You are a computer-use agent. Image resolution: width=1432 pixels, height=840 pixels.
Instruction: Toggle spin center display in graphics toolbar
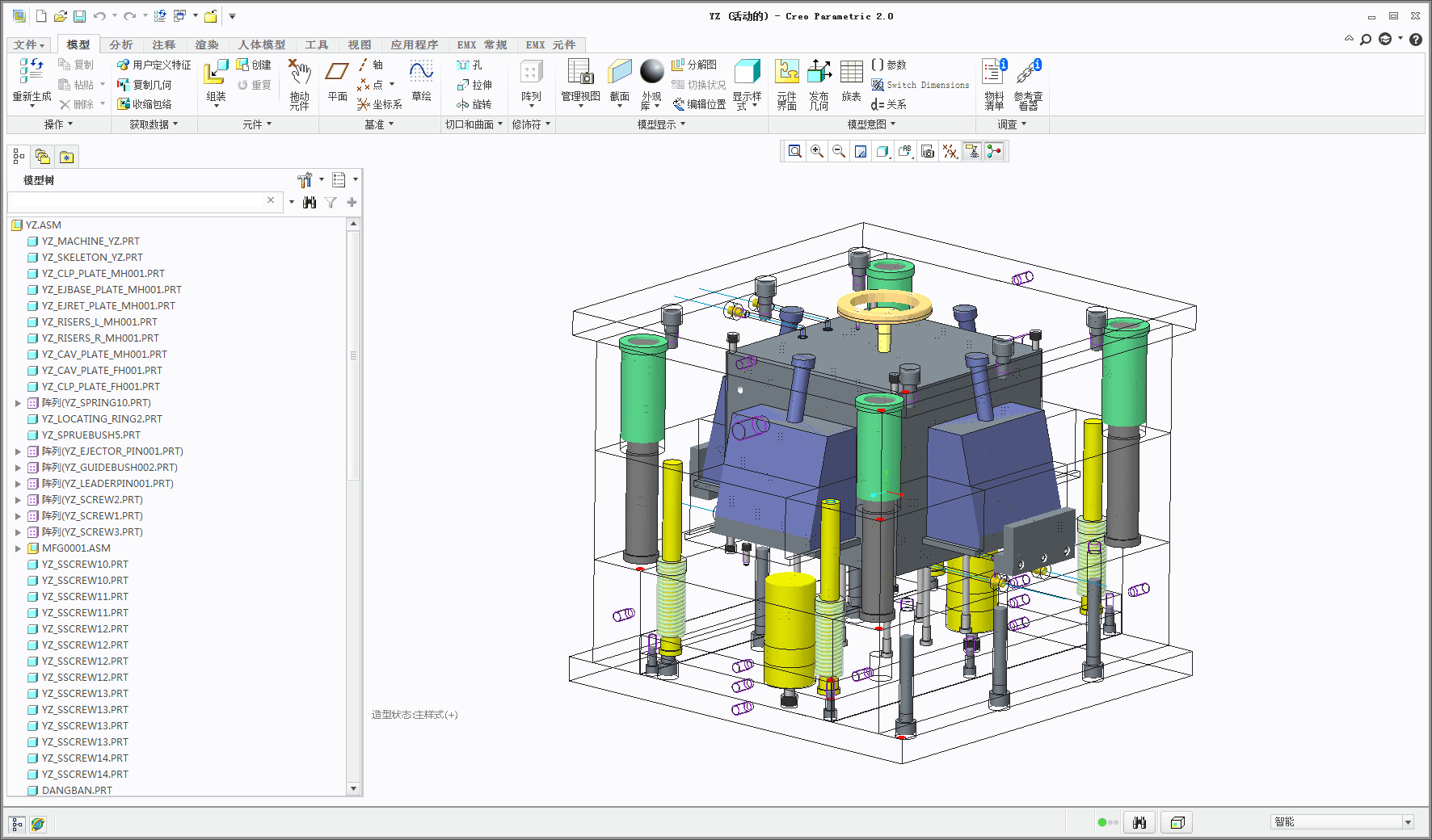(994, 151)
